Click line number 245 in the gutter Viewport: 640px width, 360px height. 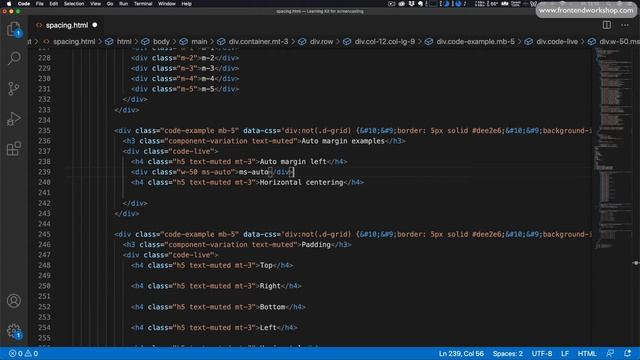(44, 234)
